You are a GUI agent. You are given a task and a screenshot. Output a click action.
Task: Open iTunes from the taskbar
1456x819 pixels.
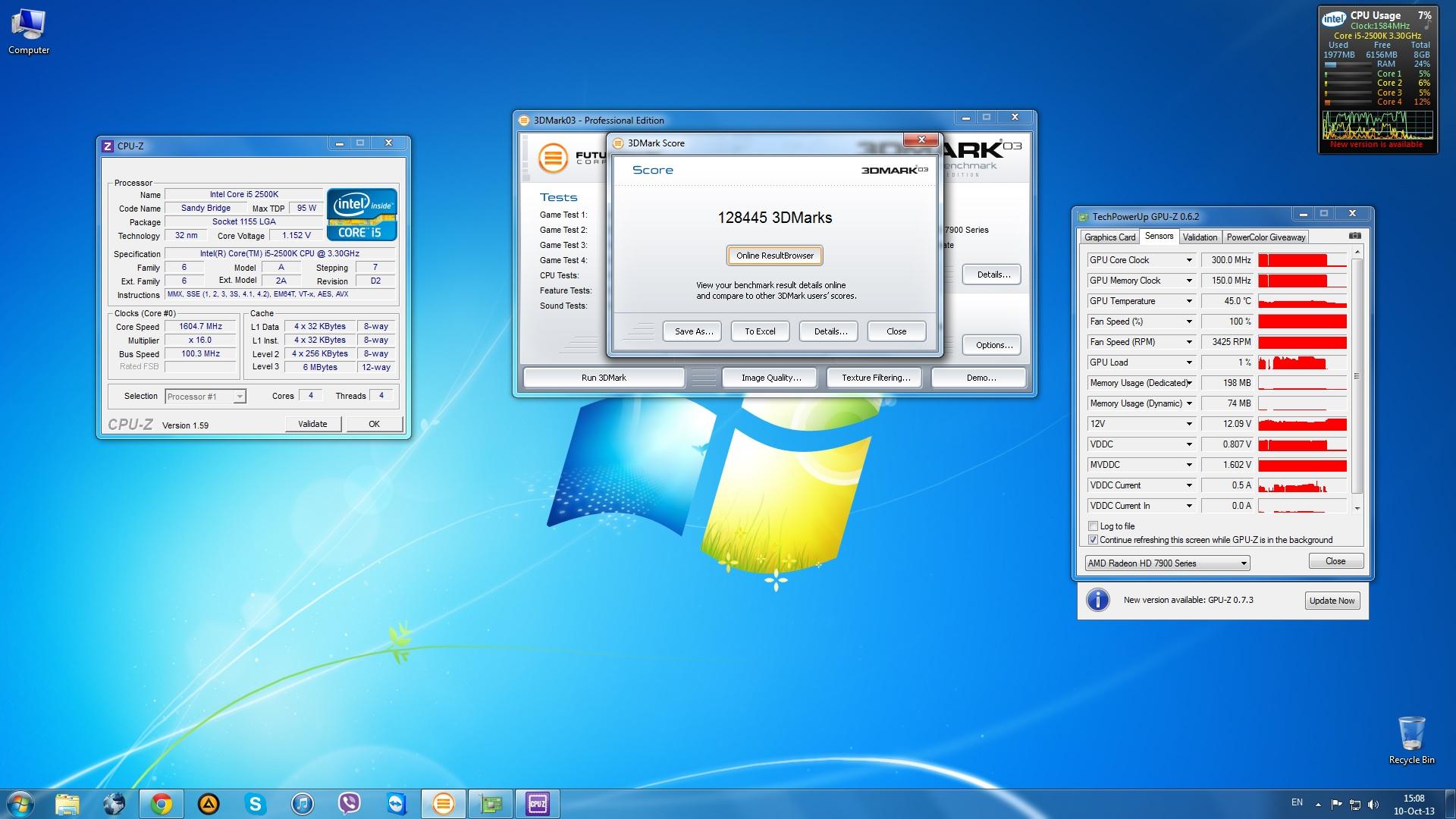coord(303,804)
